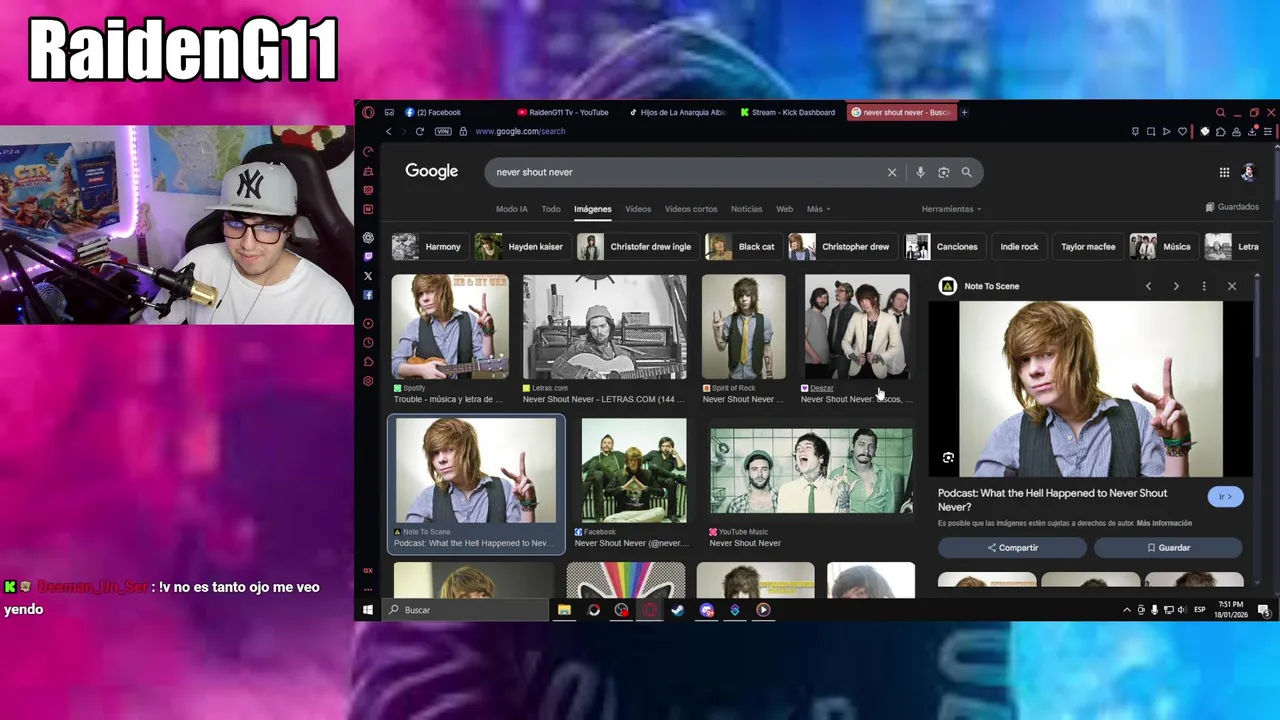
Task: Open the Player icon in Opera sidebar
Action: pos(368,323)
